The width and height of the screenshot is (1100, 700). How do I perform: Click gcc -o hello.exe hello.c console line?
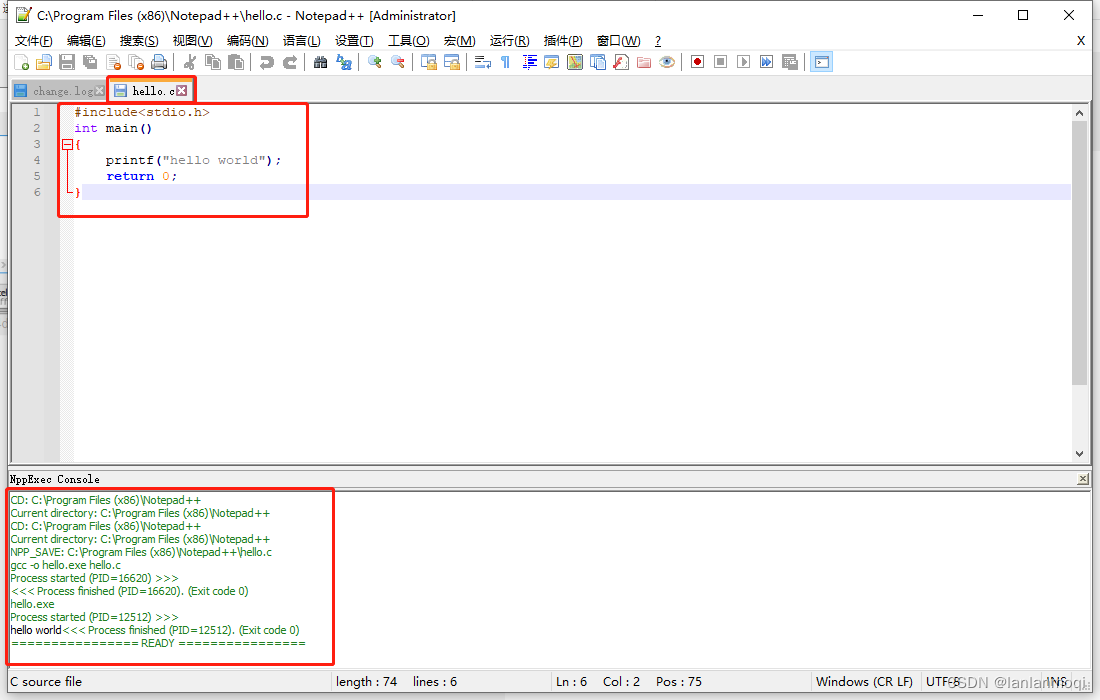click(65, 565)
